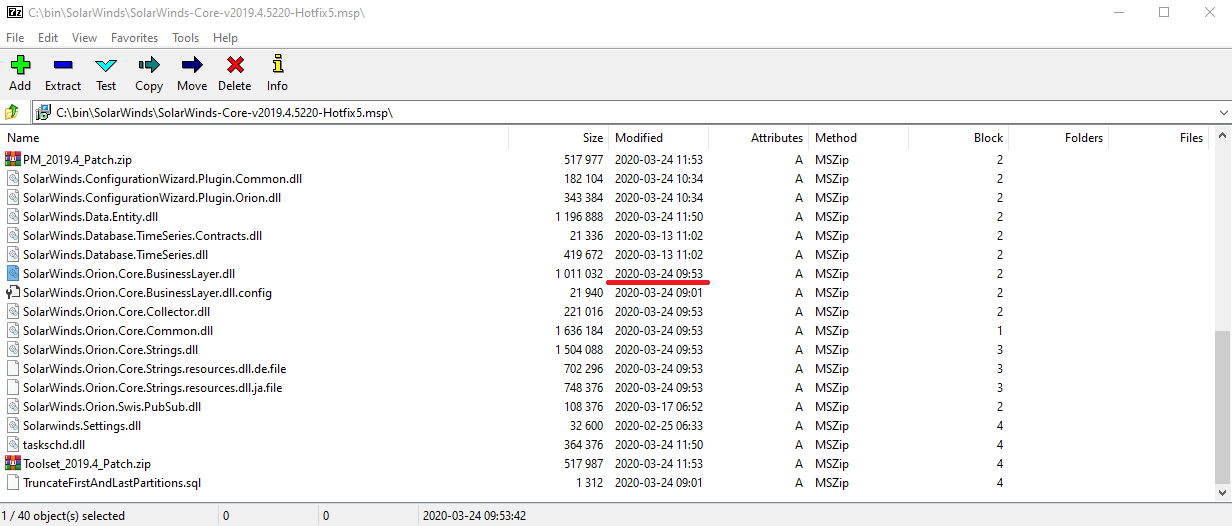Click size value 517 977
Image resolution: width=1232 pixels, height=526 pixels.
tap(584, 159)
